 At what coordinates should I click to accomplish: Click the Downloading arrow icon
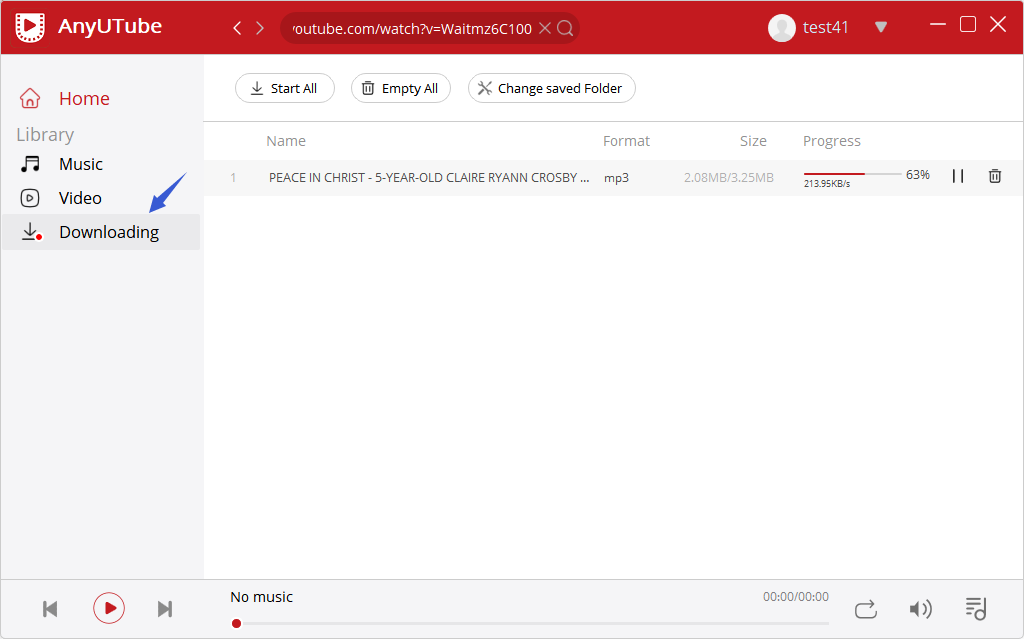pos(31,232)
